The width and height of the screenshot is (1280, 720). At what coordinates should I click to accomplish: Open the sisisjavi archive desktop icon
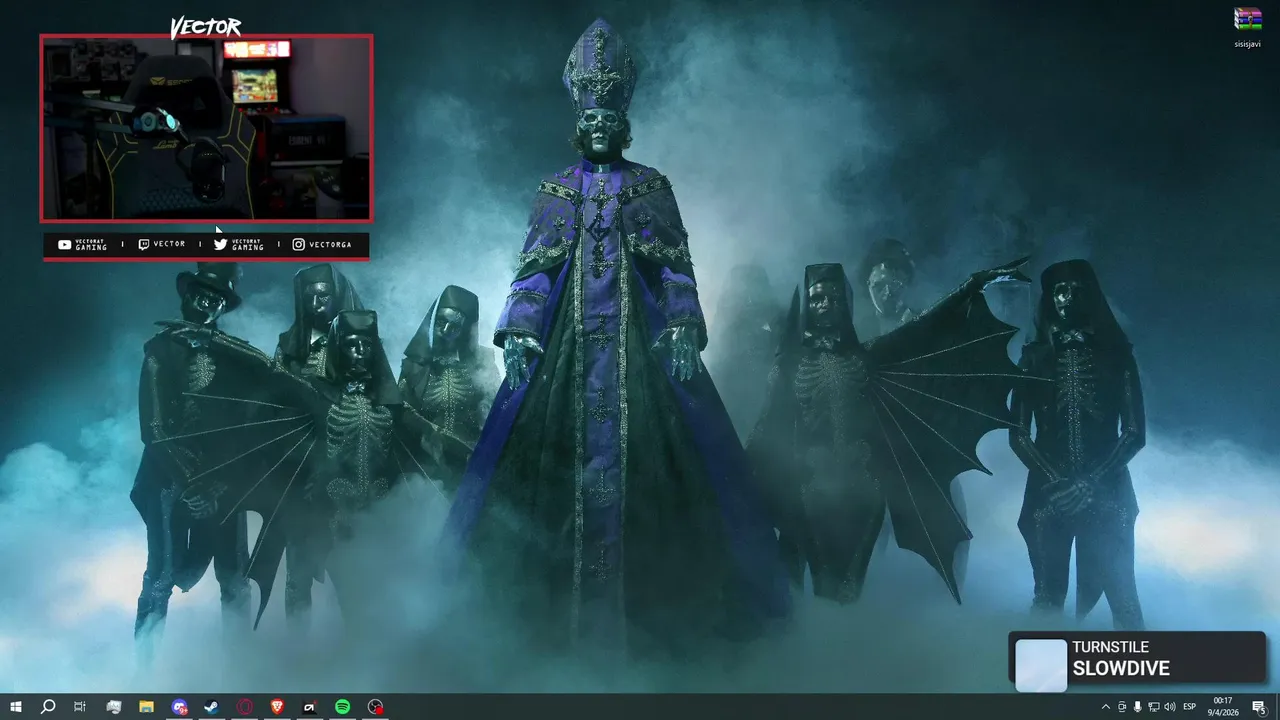pyautogui.click(x=1247, y=28)
